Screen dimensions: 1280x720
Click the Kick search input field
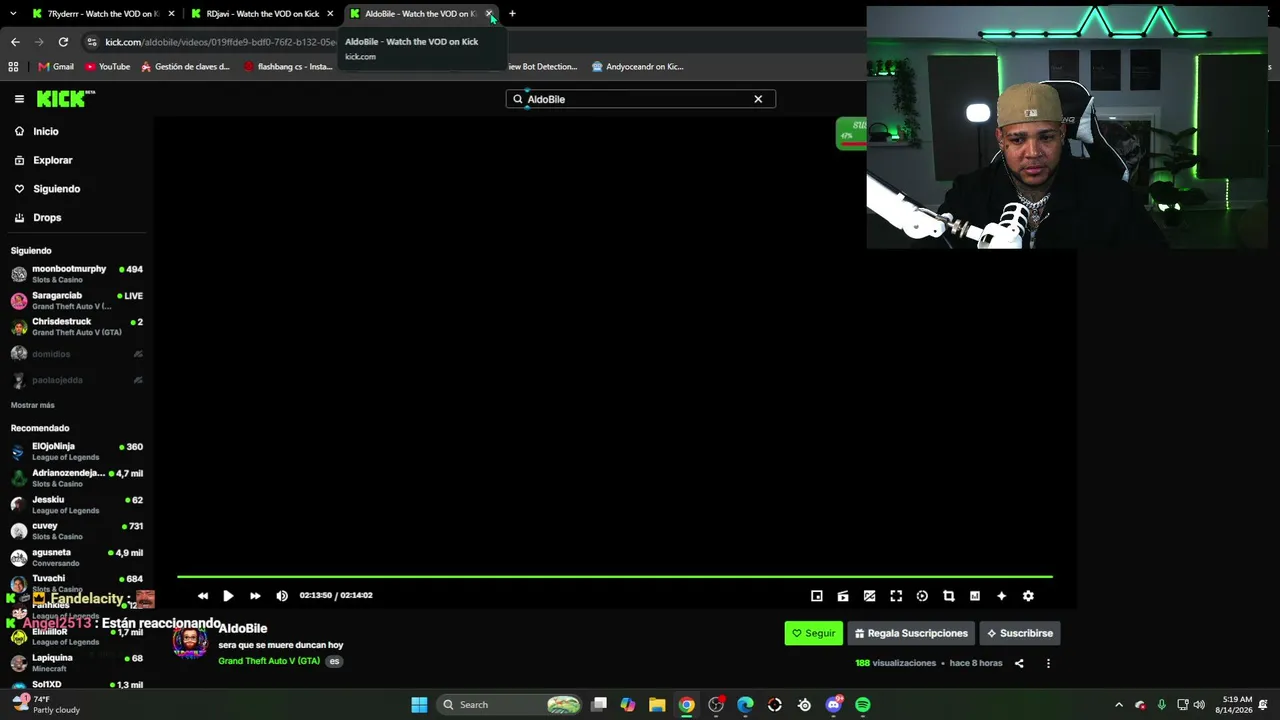[640, 99]
